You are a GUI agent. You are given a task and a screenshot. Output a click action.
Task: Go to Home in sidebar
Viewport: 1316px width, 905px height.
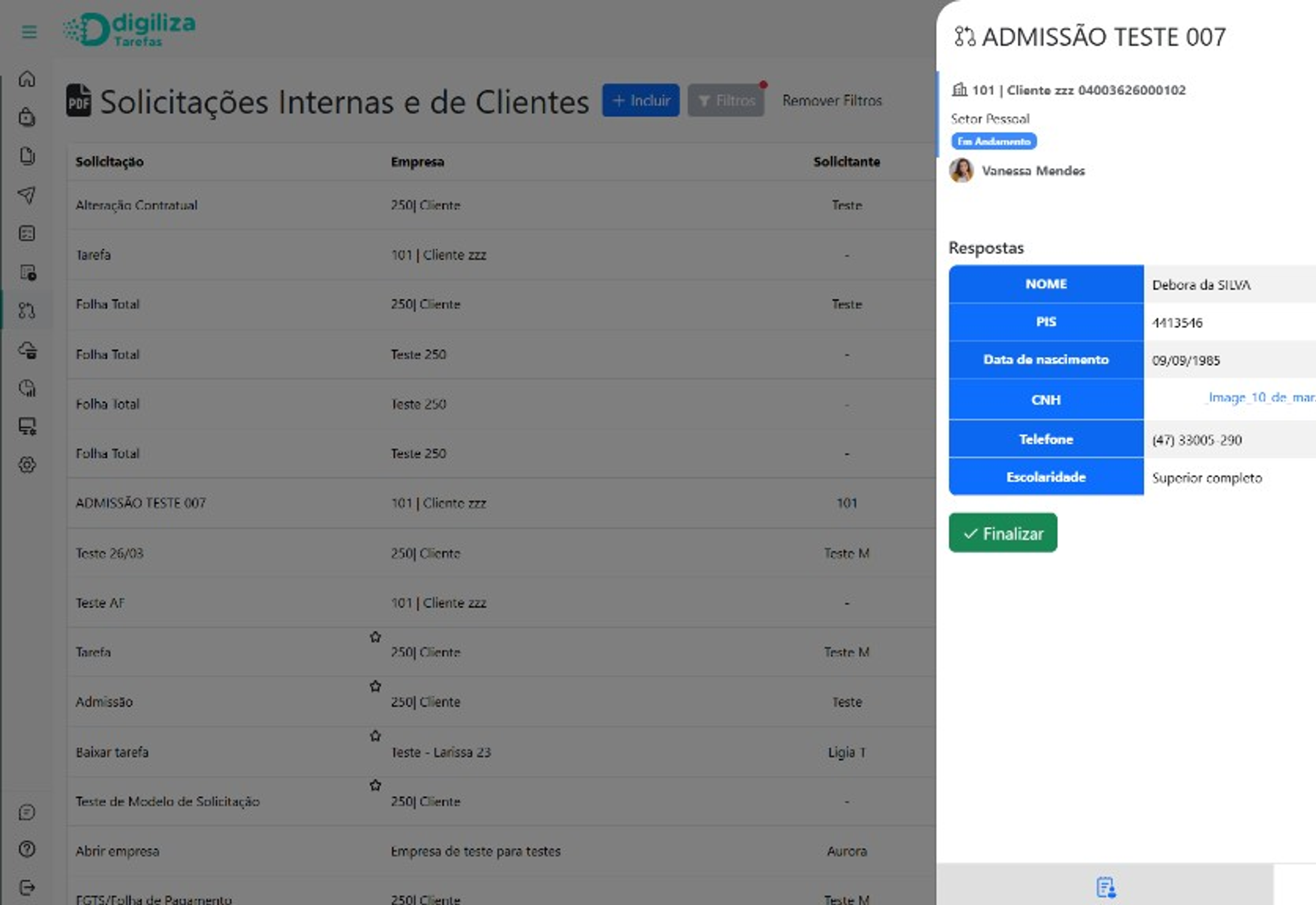pyautogui.click(x=27, y=79)
